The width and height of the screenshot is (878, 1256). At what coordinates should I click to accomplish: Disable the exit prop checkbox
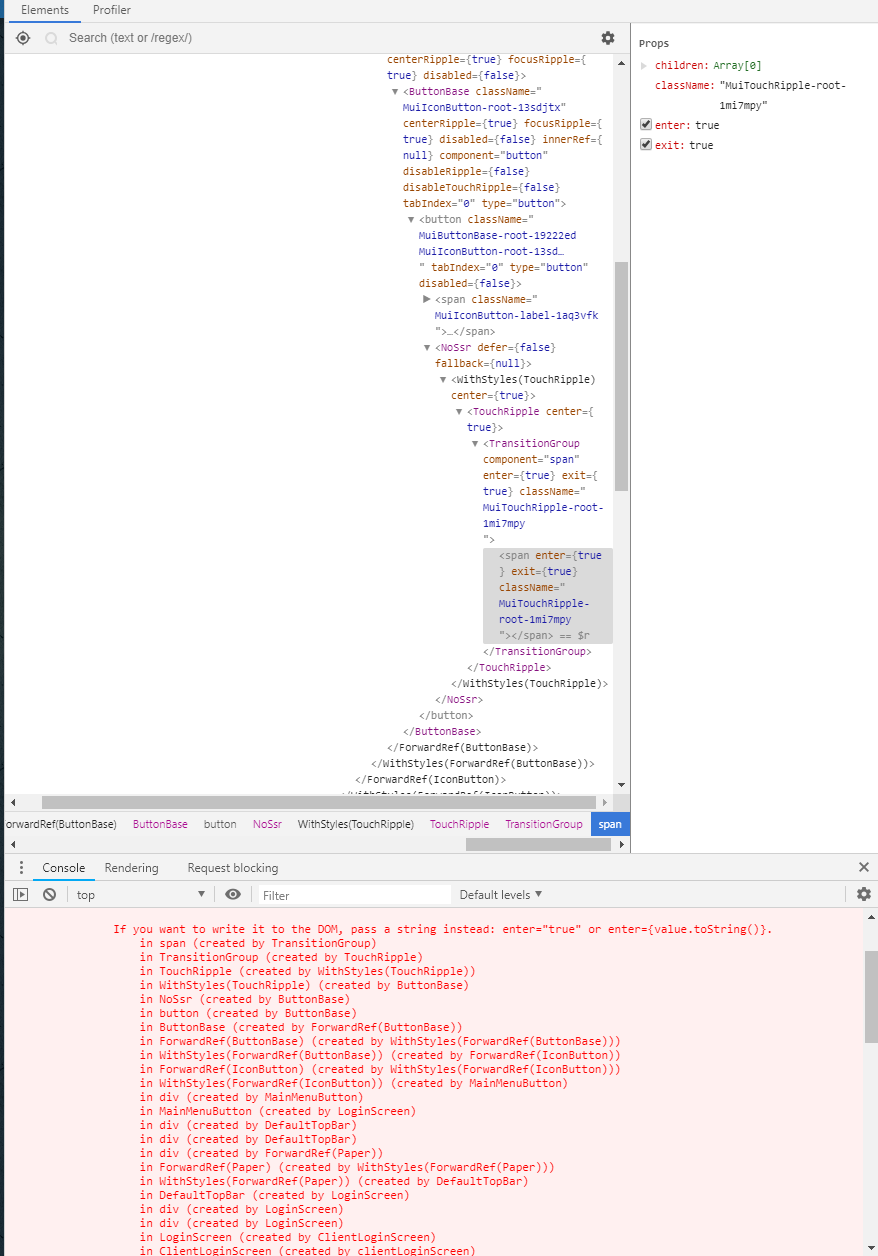coord(645,143)
